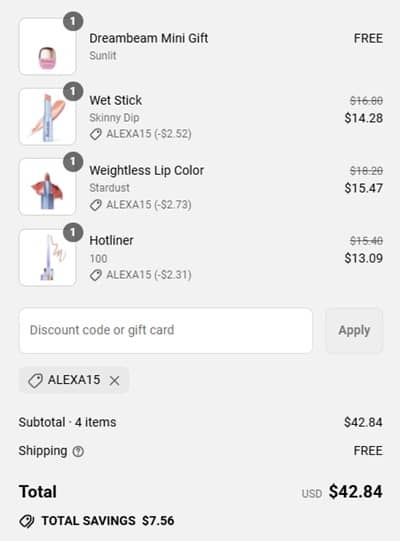This screenshot has width=400, height=541.
Task: Click the tag icon under Wet Stick
Action: 96,134
